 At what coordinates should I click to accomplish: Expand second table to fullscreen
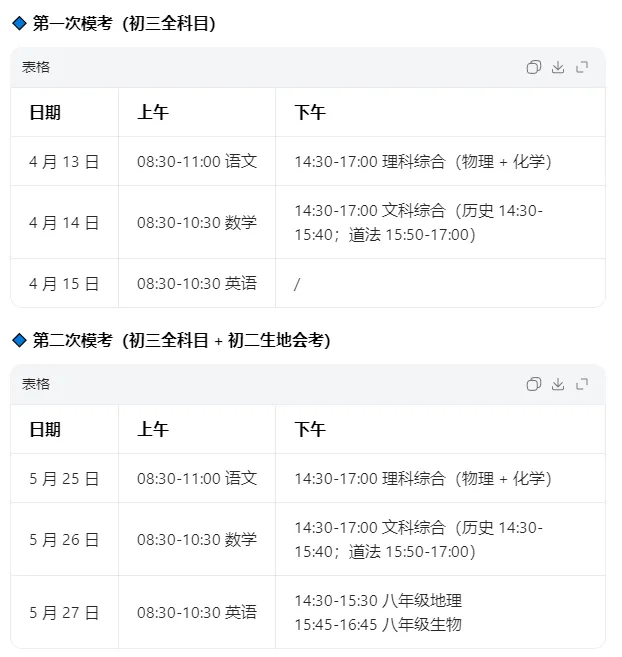pos(582,384)
